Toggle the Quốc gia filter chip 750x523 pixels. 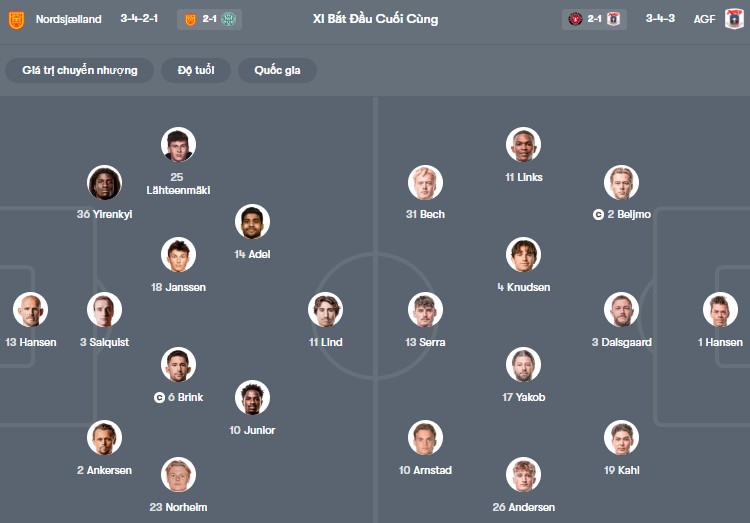click(277, 70)
